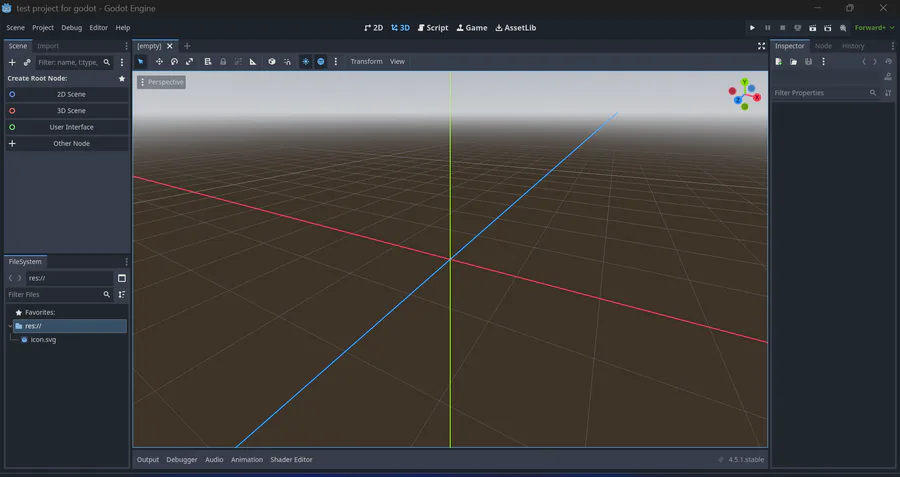
Task: Load an existing resource in Inspector
Action: click(793, 61)
